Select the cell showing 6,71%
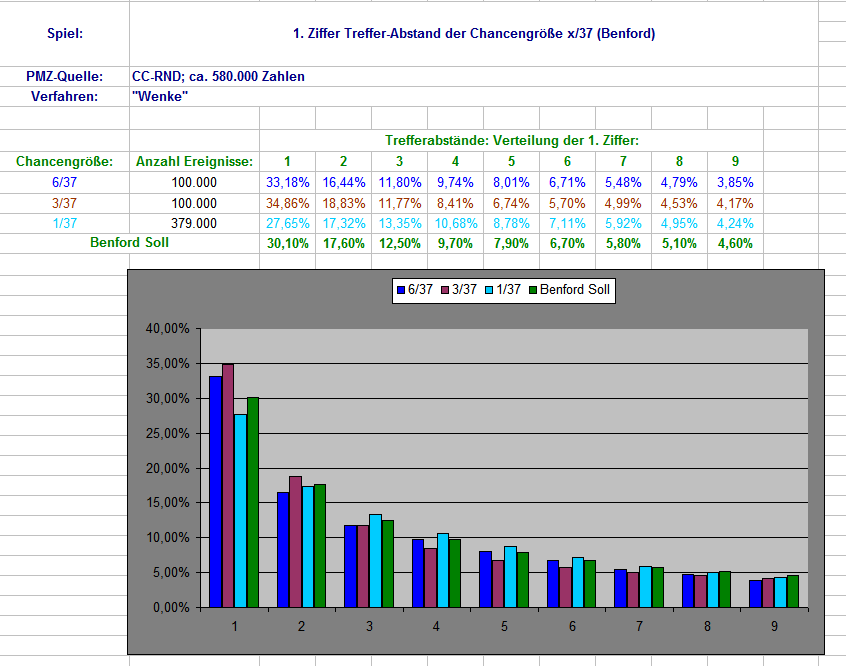This screenshot has width=846, height=666. (567, 182)
